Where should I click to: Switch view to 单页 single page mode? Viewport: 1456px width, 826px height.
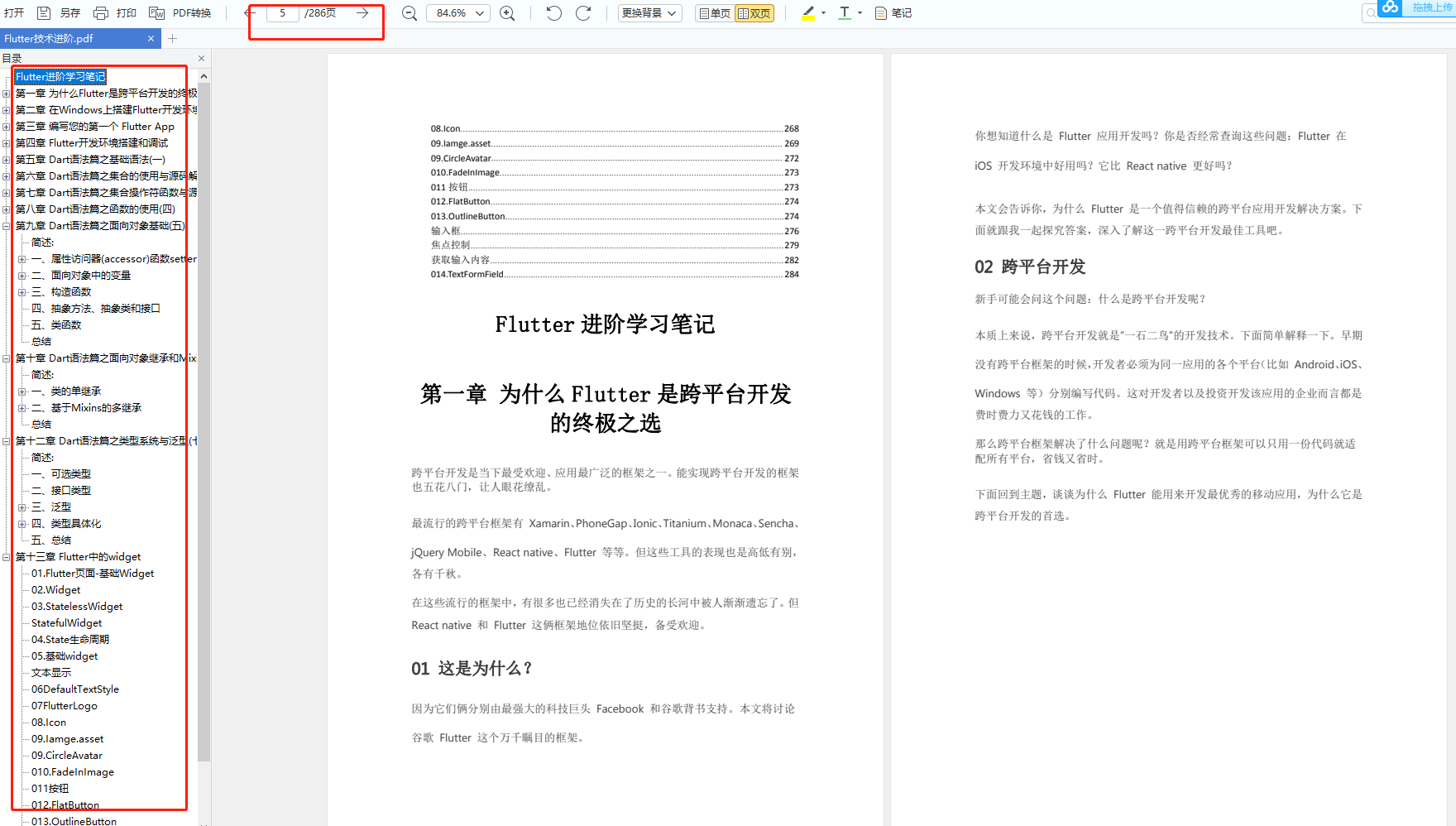(713, 12)
